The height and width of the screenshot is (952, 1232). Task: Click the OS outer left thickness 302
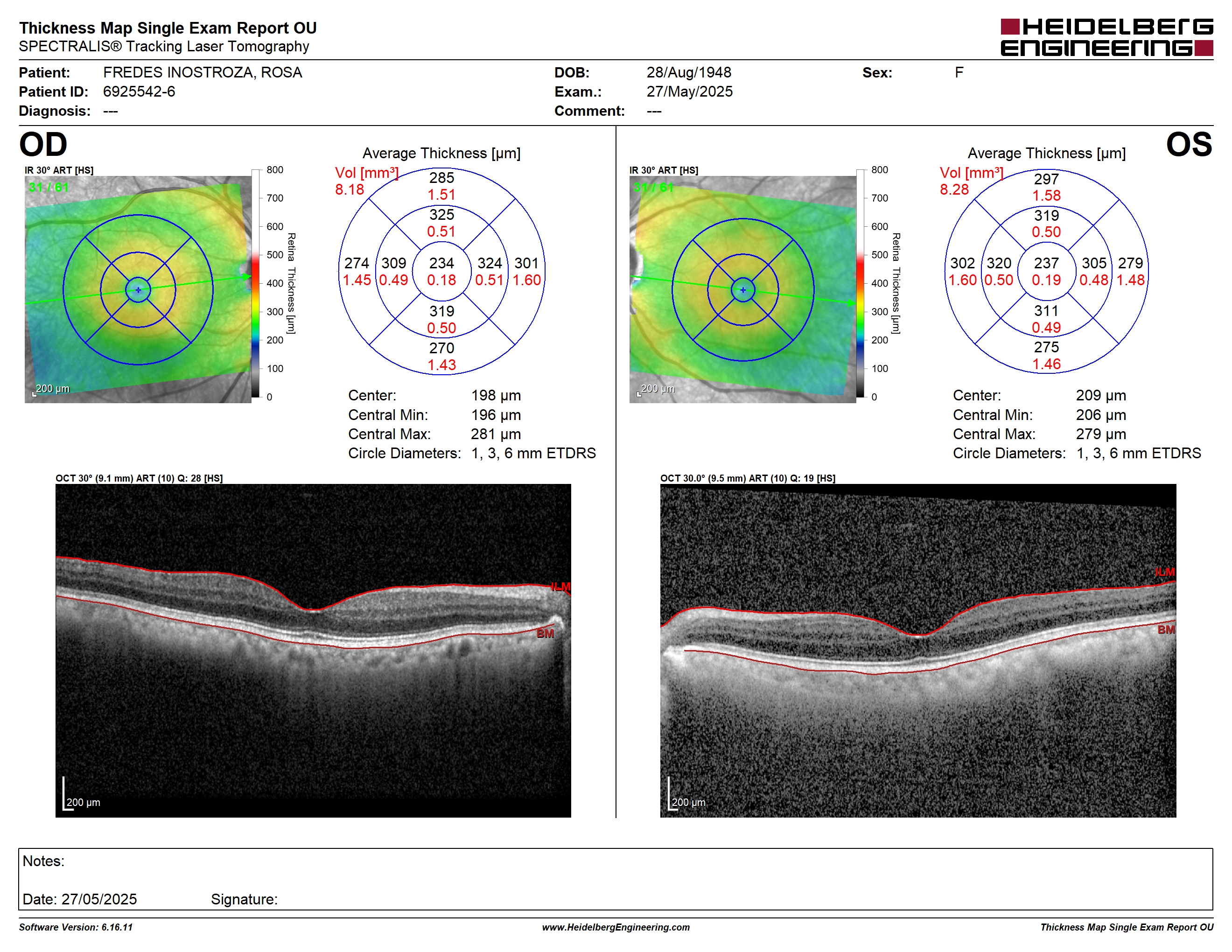pyautogui.click(x=962, y=263)
